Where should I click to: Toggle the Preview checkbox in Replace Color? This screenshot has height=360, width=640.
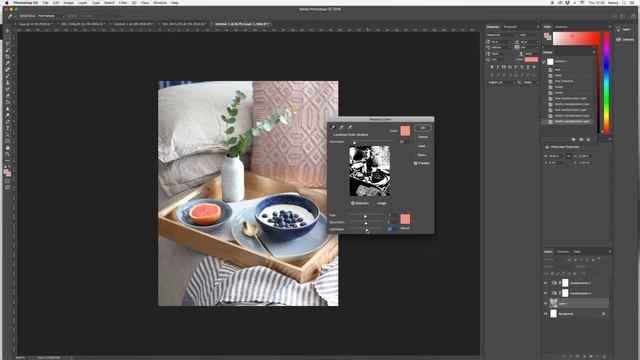(416, 163)
